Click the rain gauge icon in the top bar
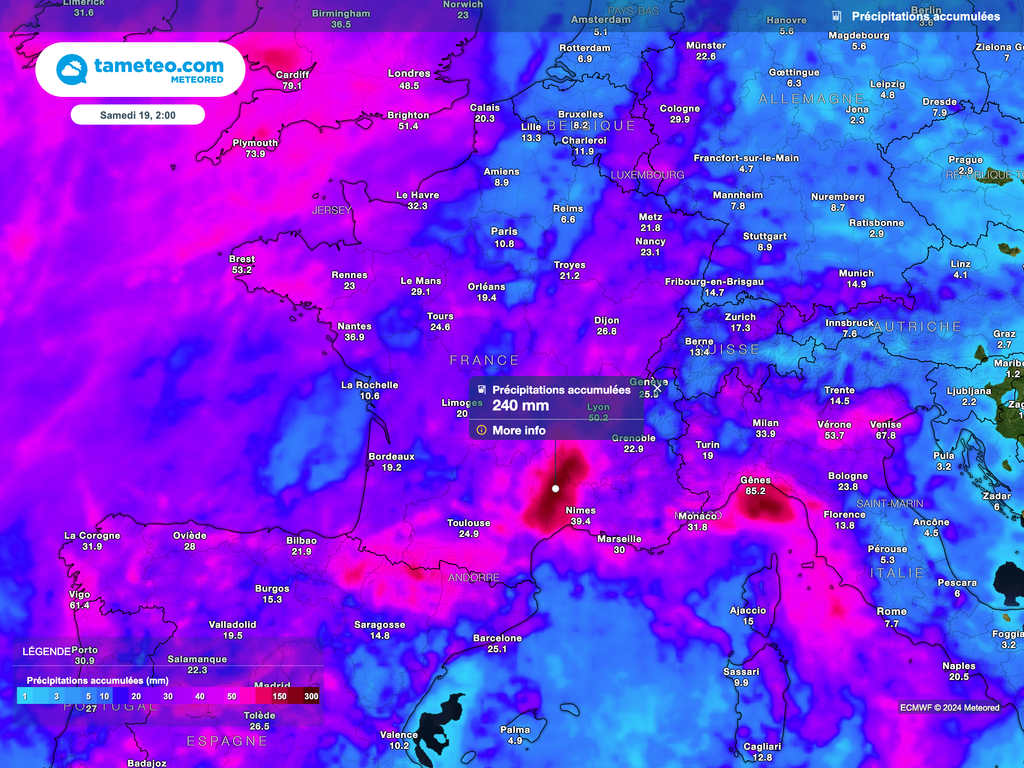 (836, 16)
